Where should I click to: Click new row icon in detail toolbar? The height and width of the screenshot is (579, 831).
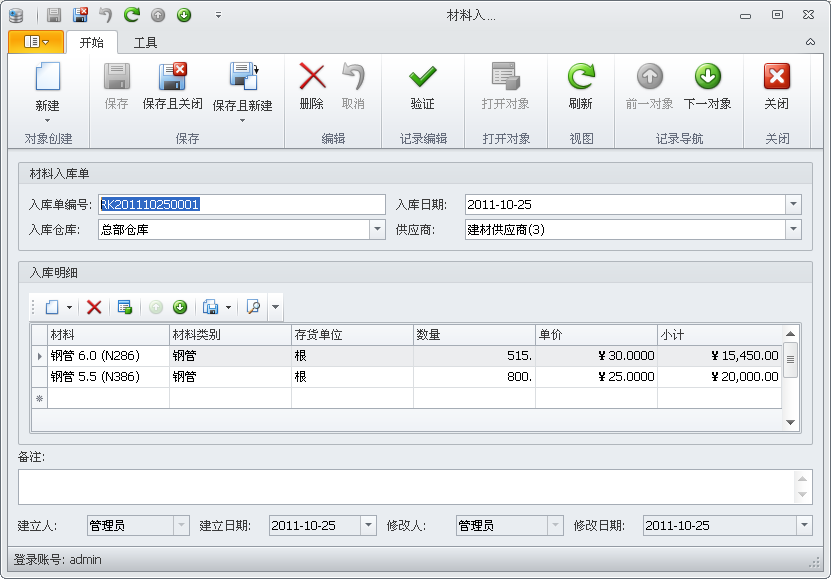pos(52,307)
